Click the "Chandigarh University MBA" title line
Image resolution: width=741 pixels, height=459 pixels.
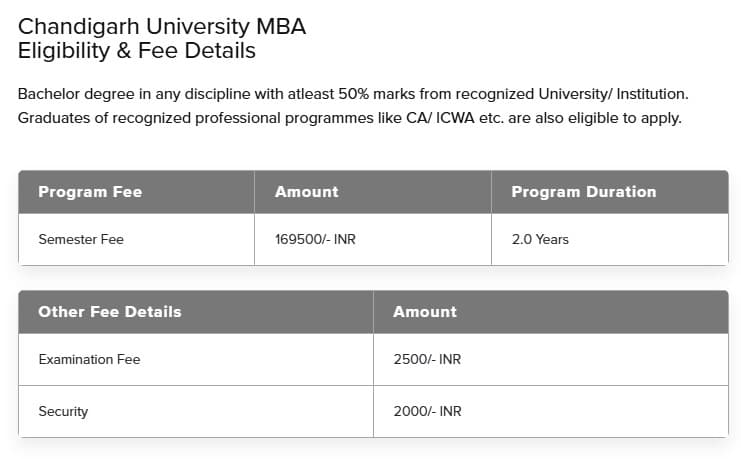coord(161,27)
